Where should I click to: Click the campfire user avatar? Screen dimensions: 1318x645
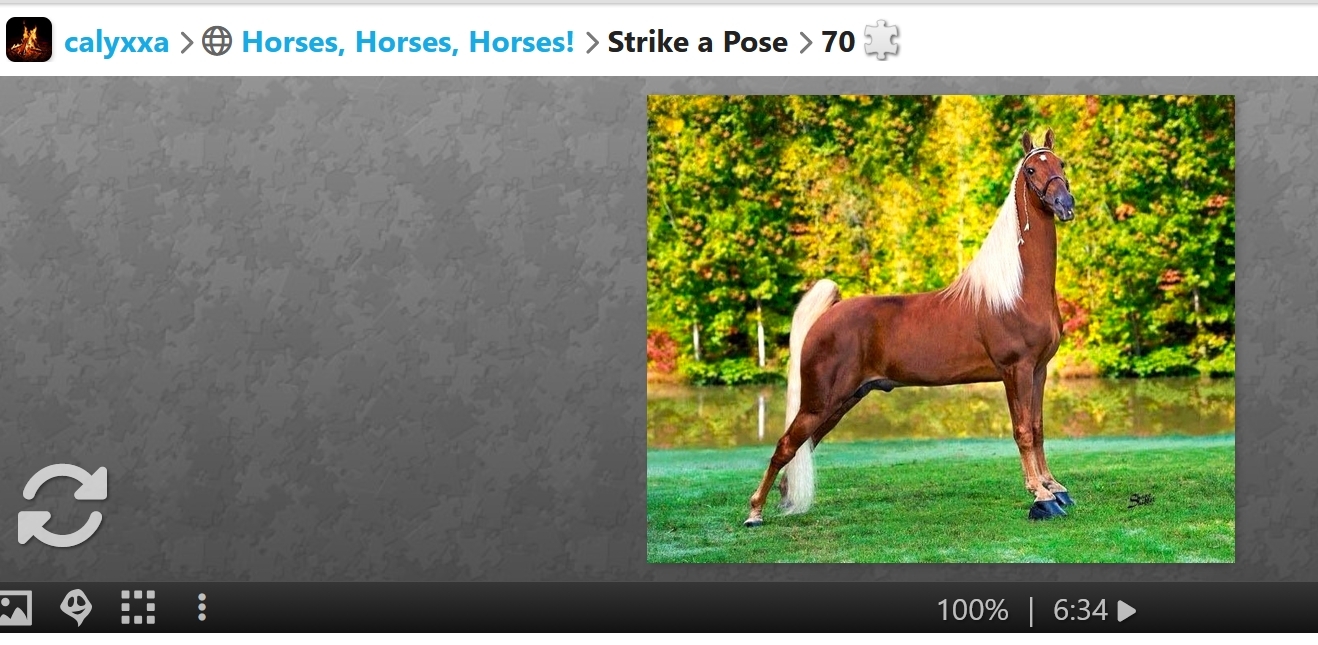tap(28, 40)
